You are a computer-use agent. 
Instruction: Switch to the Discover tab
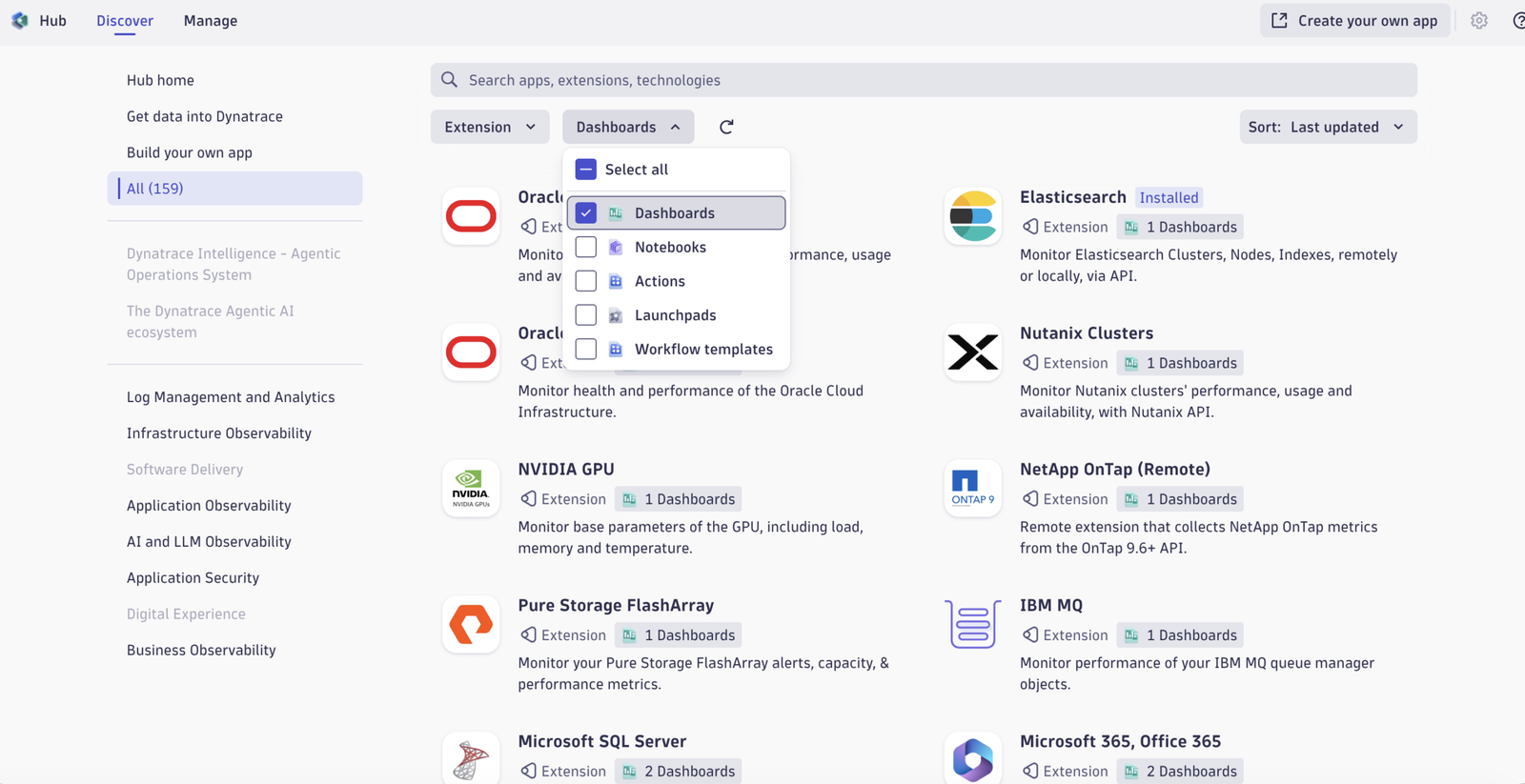coord(125,21)
